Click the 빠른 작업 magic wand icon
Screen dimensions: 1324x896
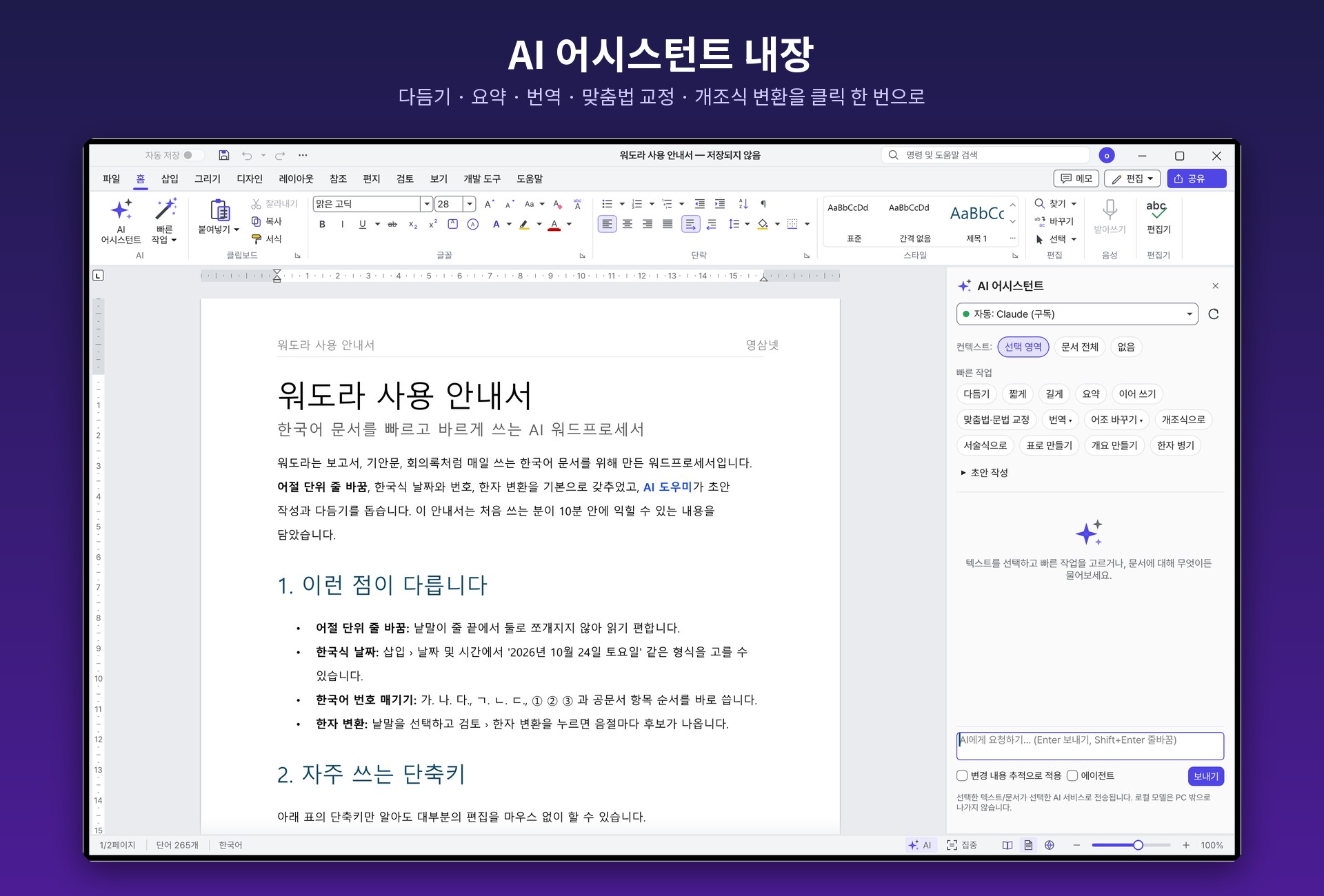[x=165, y=209]
